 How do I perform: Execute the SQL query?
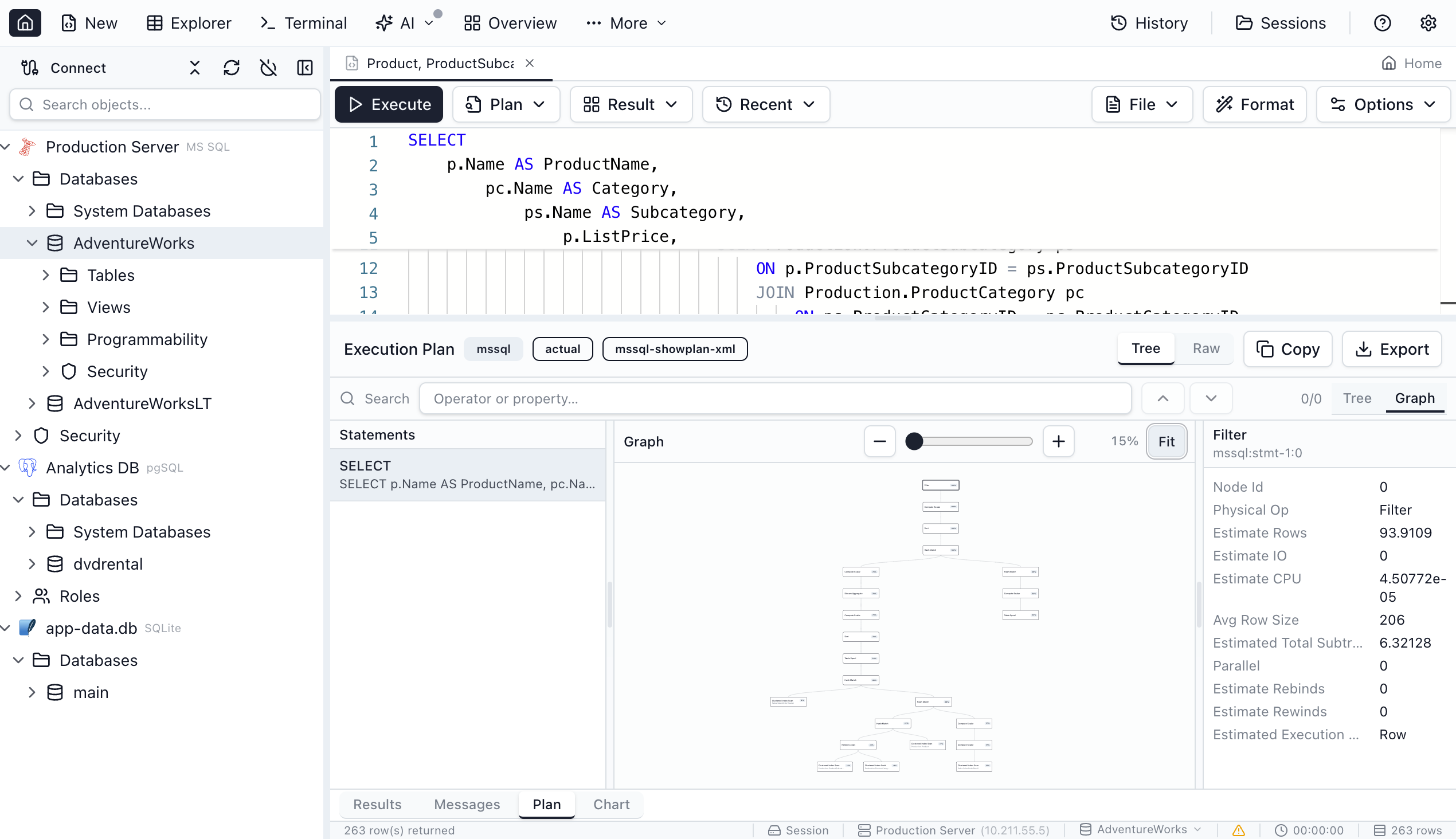[x=389, y=104]
